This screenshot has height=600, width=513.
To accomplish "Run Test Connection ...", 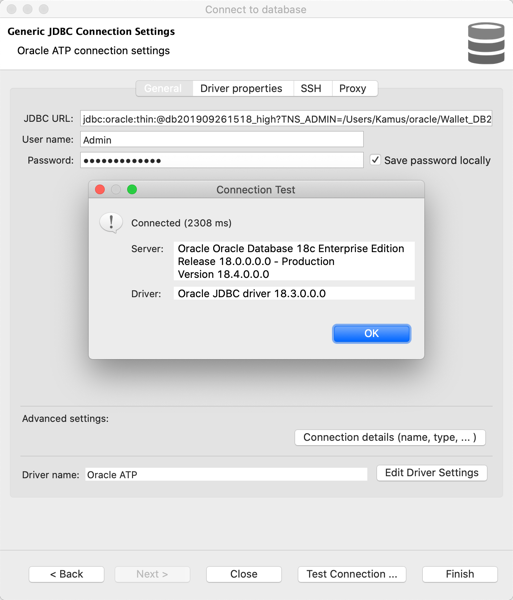I will (x=352, y=574).
